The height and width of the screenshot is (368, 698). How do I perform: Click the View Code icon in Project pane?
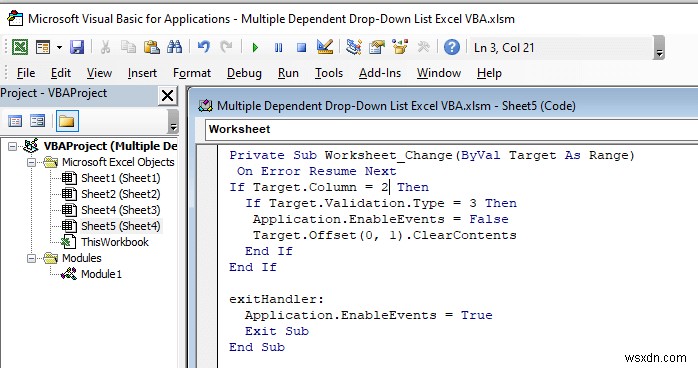[15, 121]
